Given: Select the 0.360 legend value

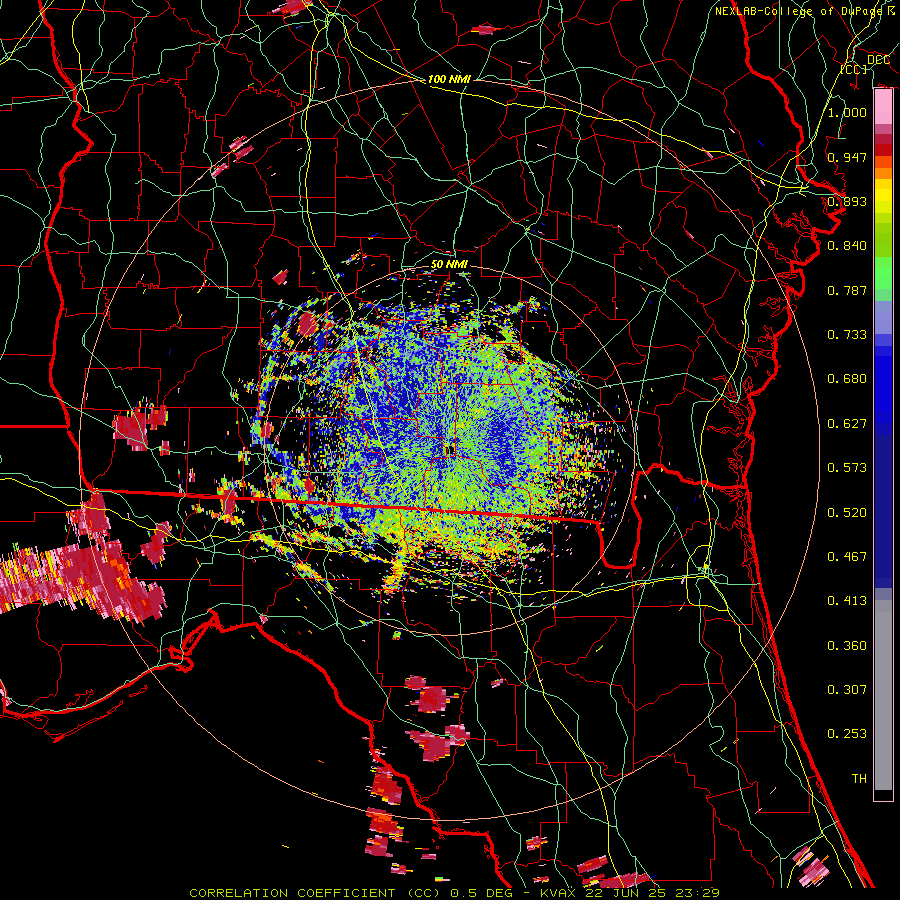Looking at the screenshot, I should (847, 646).
